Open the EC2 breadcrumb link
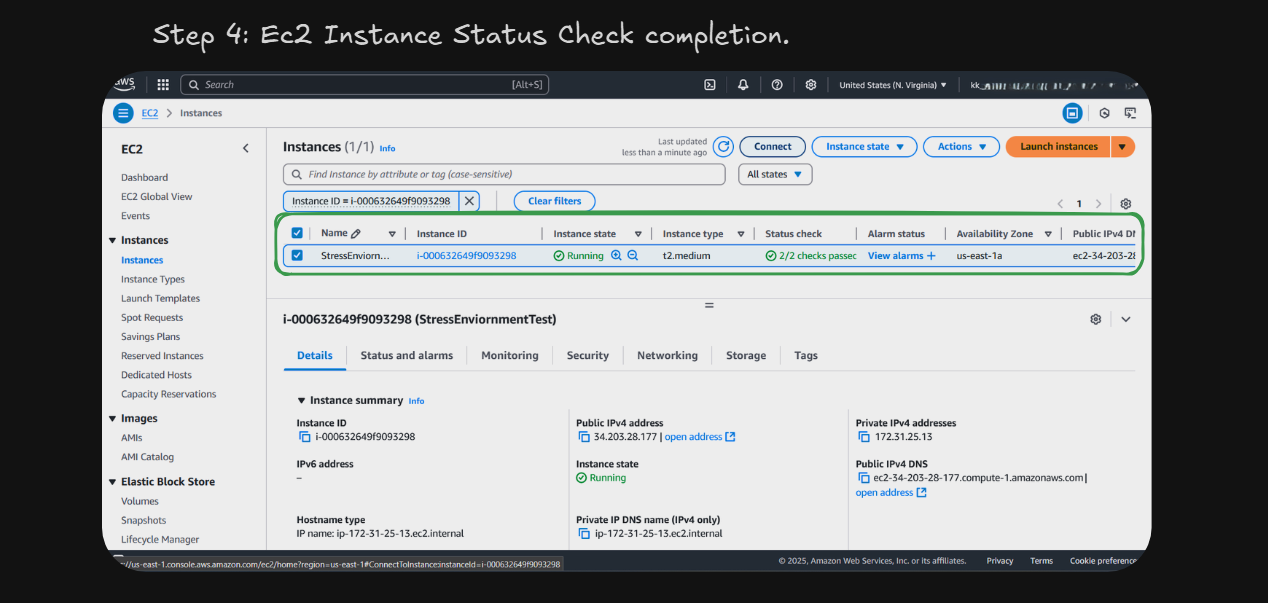The height and width of the screenshot is (603, 1268). [x=149, y=113]
